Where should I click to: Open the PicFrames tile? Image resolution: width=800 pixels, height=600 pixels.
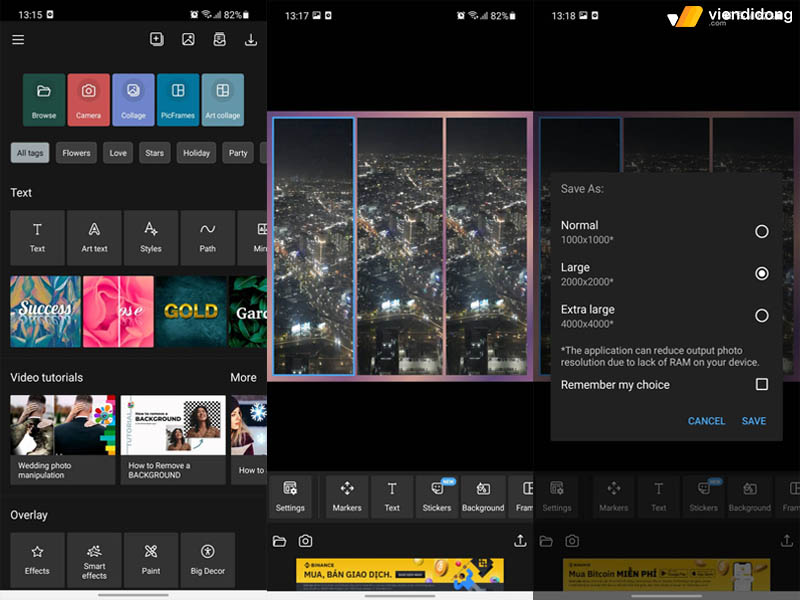[x=178, y=99]
